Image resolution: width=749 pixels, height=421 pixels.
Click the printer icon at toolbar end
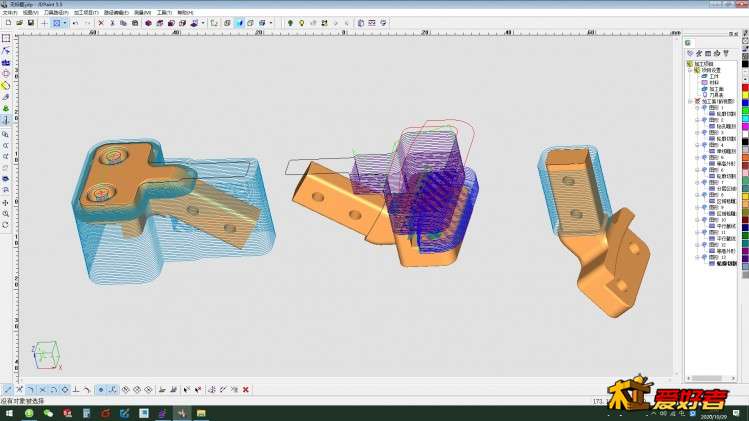point(383,23)
